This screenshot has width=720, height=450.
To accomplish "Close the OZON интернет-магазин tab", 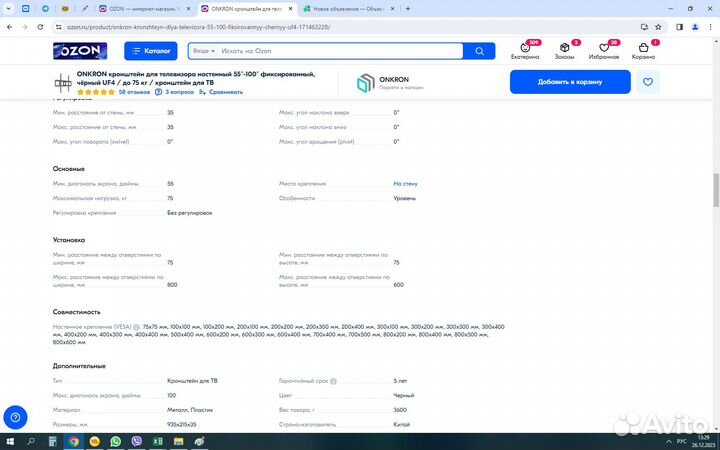I will coord(188,9).
